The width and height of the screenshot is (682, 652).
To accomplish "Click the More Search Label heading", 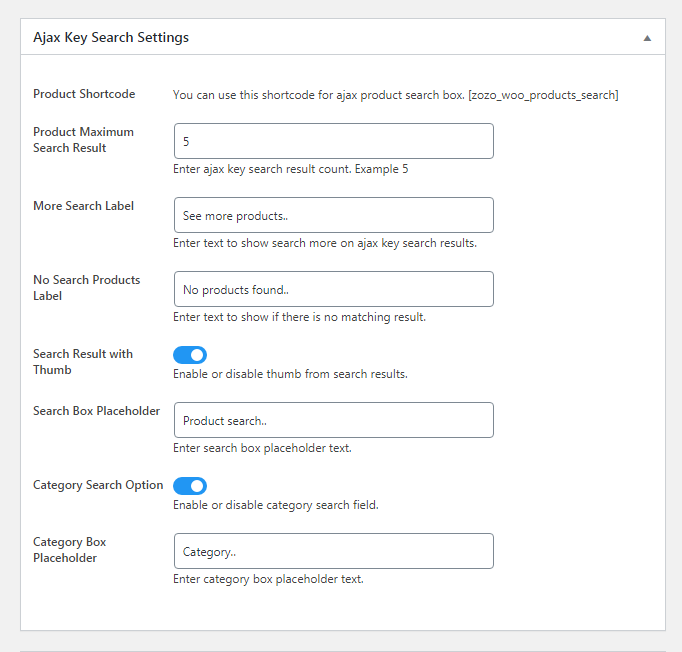I will pyautogui.click(x=84, y=206).
